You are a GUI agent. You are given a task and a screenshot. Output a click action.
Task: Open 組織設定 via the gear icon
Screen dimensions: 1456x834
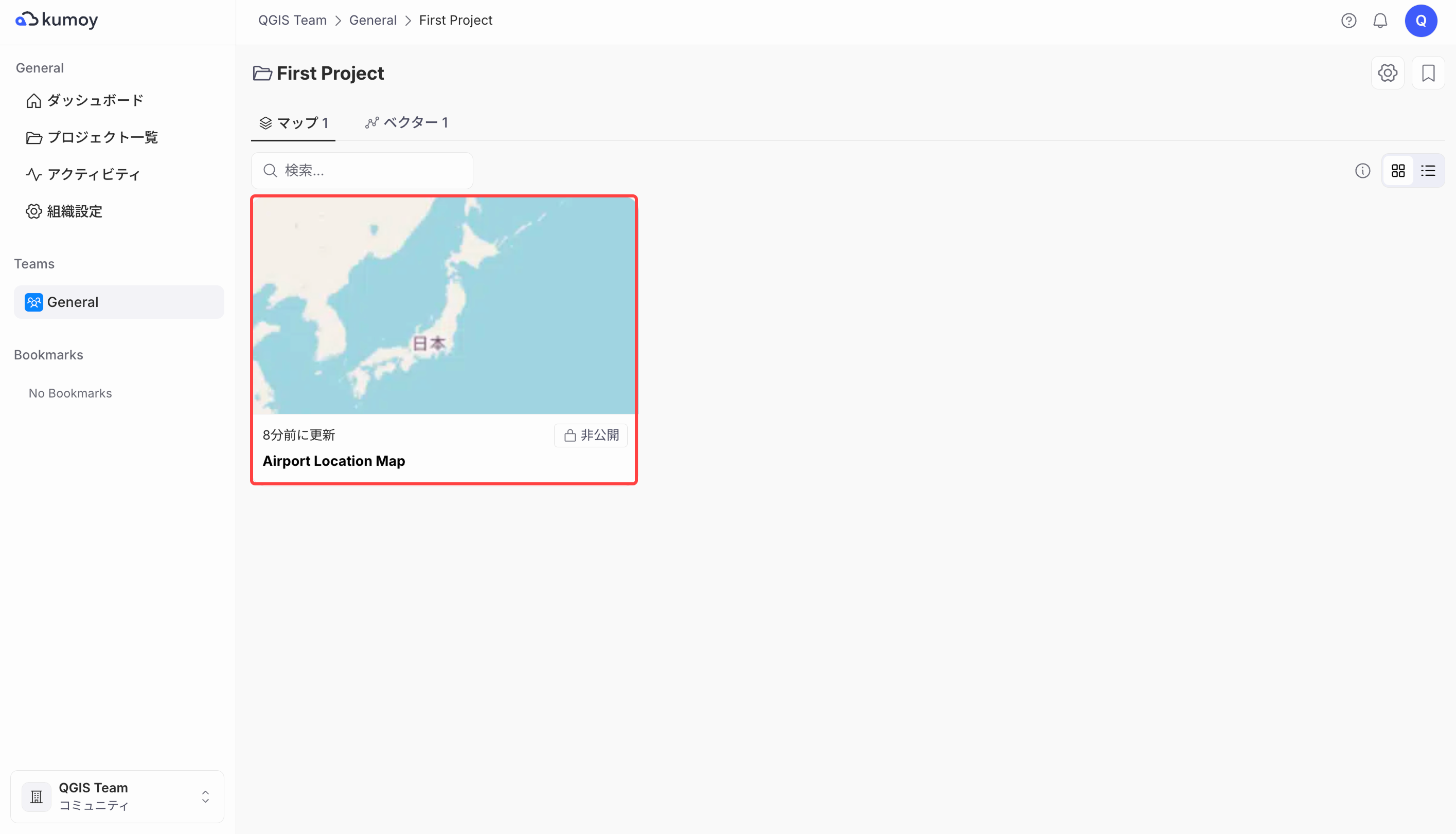point(74,211)
